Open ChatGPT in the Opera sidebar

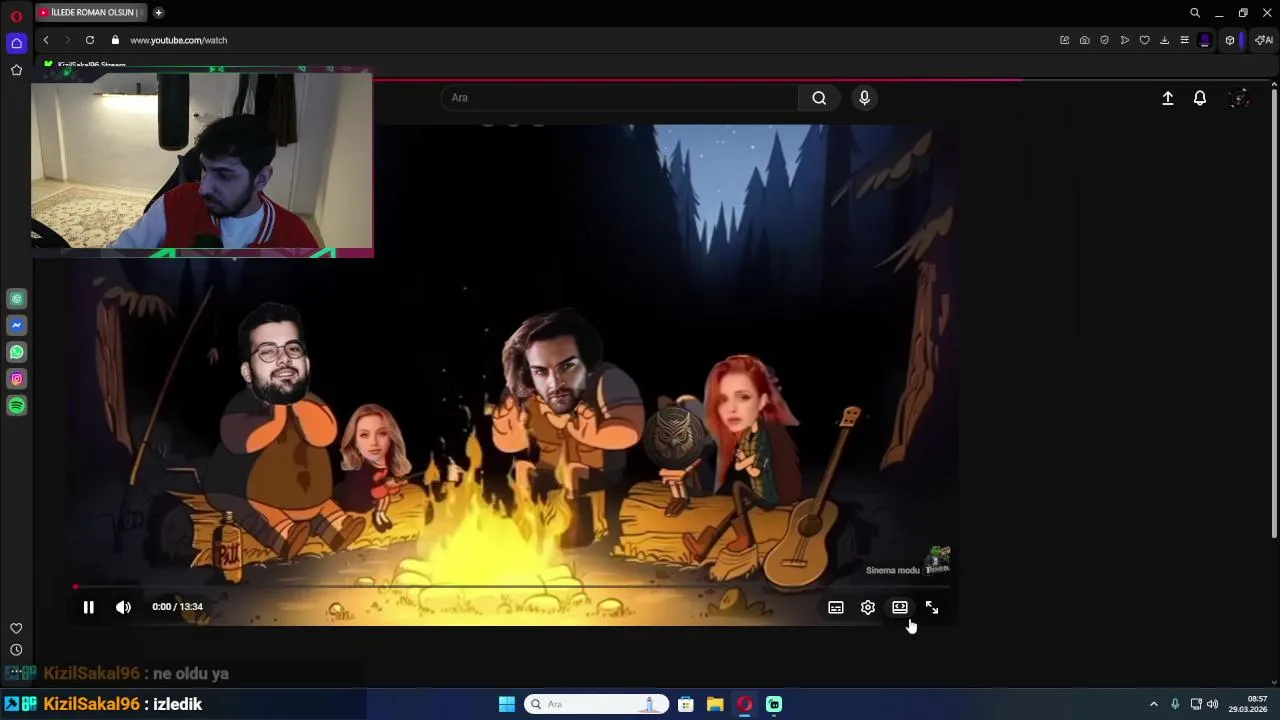(16, 299)
